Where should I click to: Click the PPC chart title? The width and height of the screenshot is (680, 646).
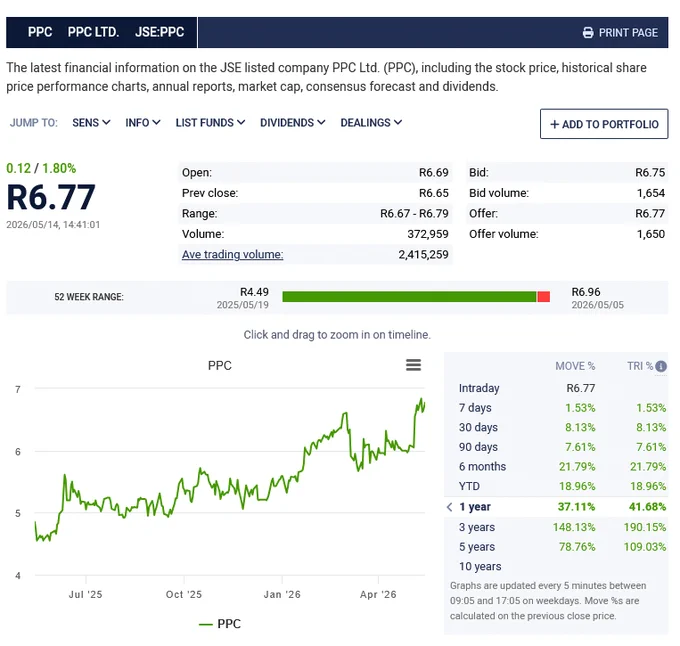pos(219,365)
